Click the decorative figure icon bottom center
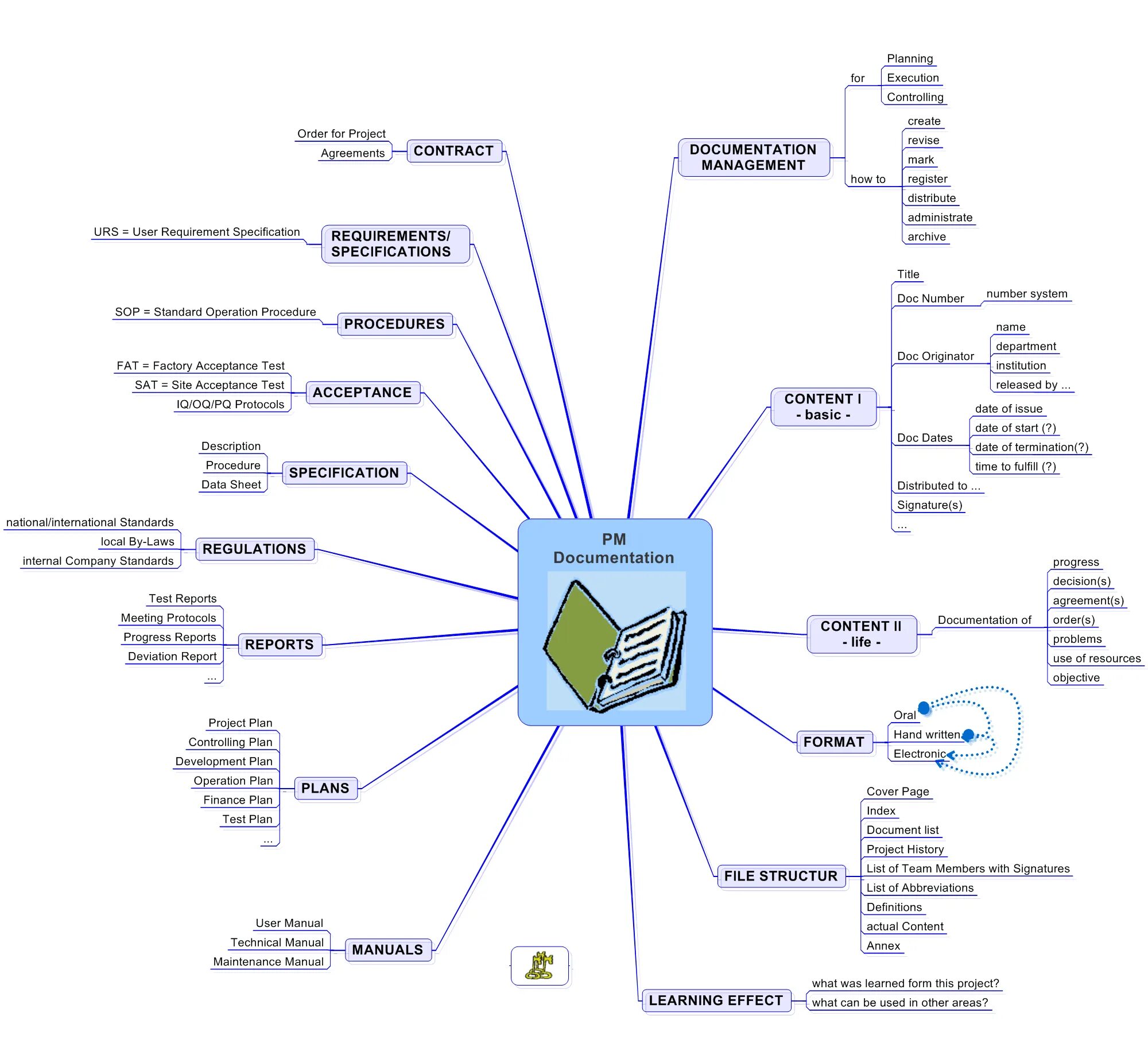Viewport: 1148px width, 1063px height. (x=540, y=965)
